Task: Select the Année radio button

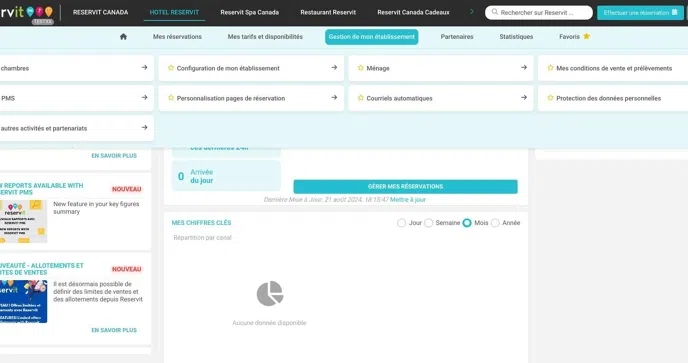Action: pos(495,223)
